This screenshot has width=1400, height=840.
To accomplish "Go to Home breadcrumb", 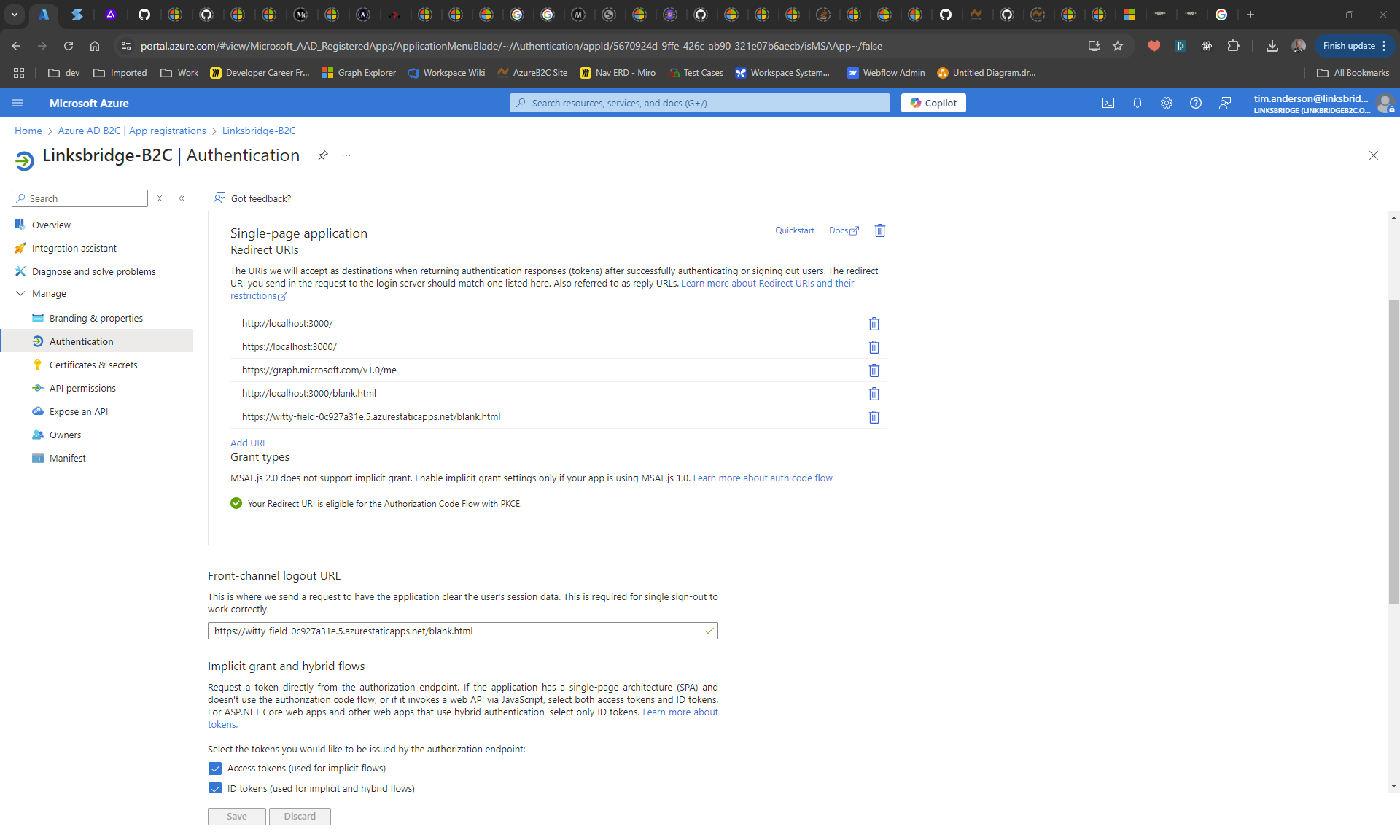I will pyautogui.click(x=28, y=131).
